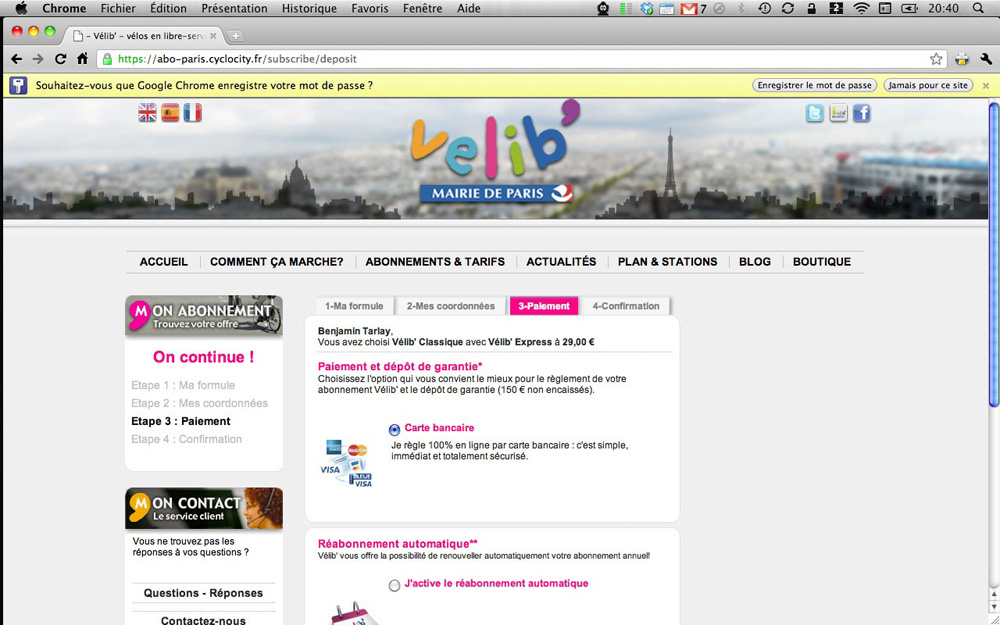Go to Plan & Stations page
The height and width of the screenshot is (625, 1000).
[667, 262]
